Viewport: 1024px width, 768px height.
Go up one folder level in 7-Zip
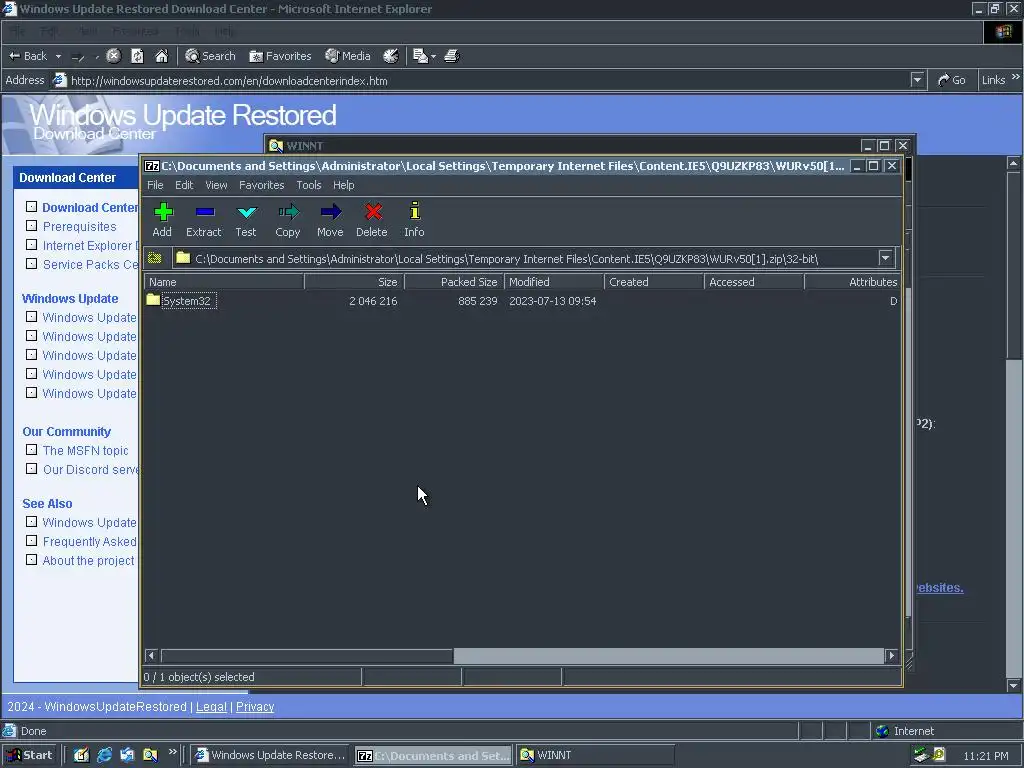155,258
